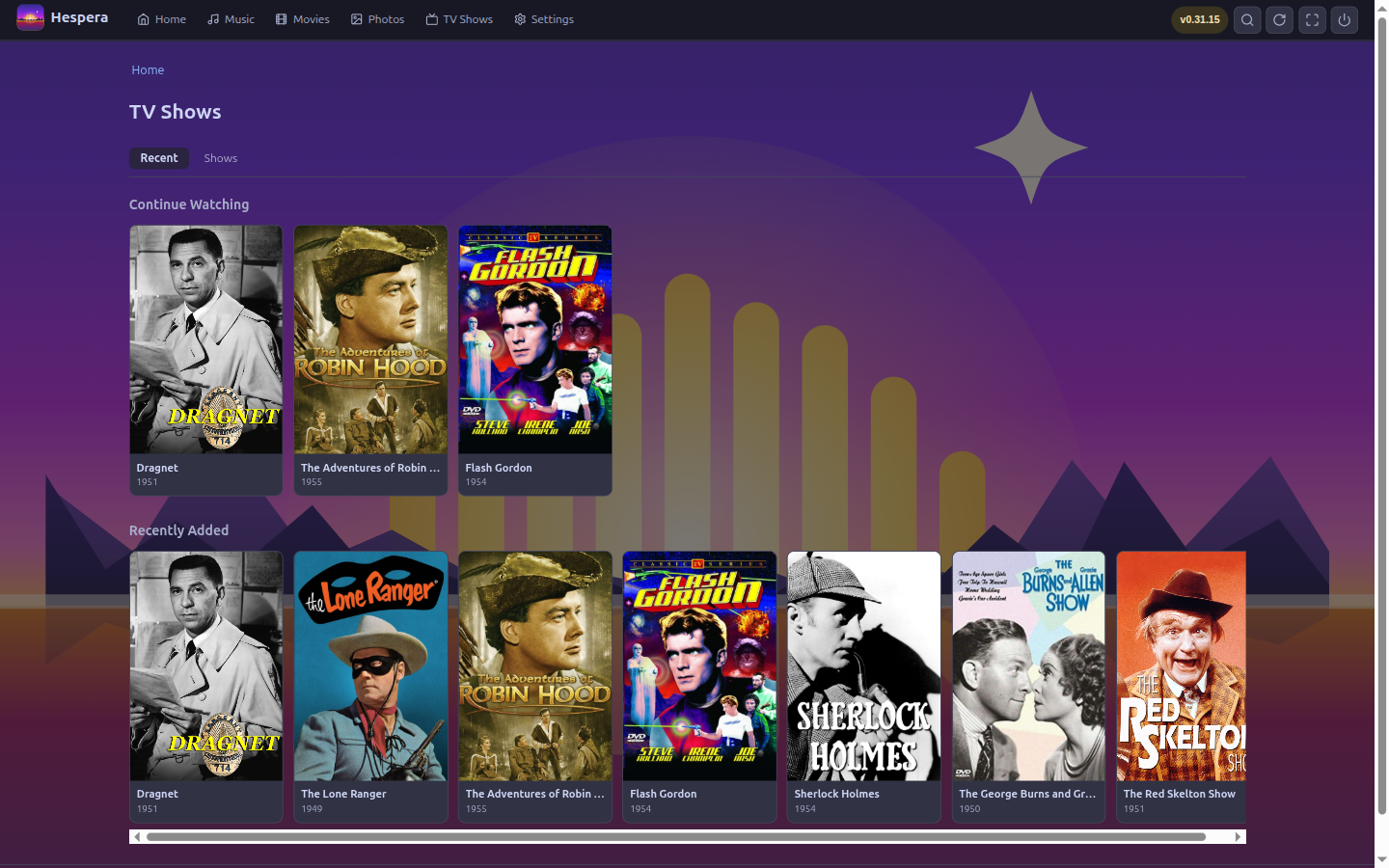
Task: Open the Home nav item
Action: click(161, 19)
